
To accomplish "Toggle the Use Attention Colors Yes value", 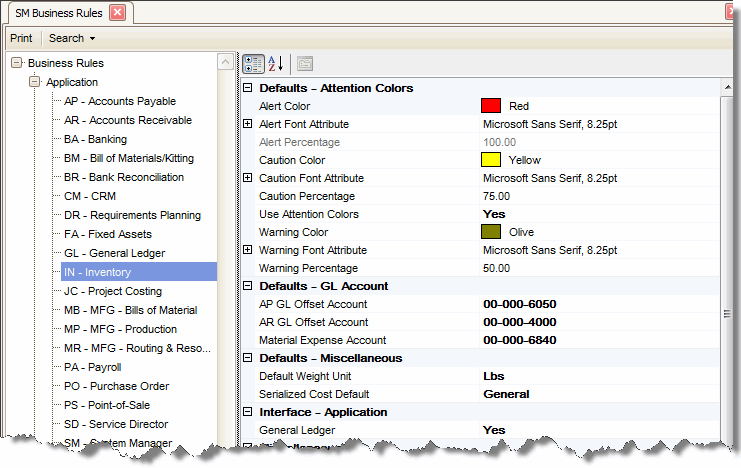I will [x=494, y=214].
